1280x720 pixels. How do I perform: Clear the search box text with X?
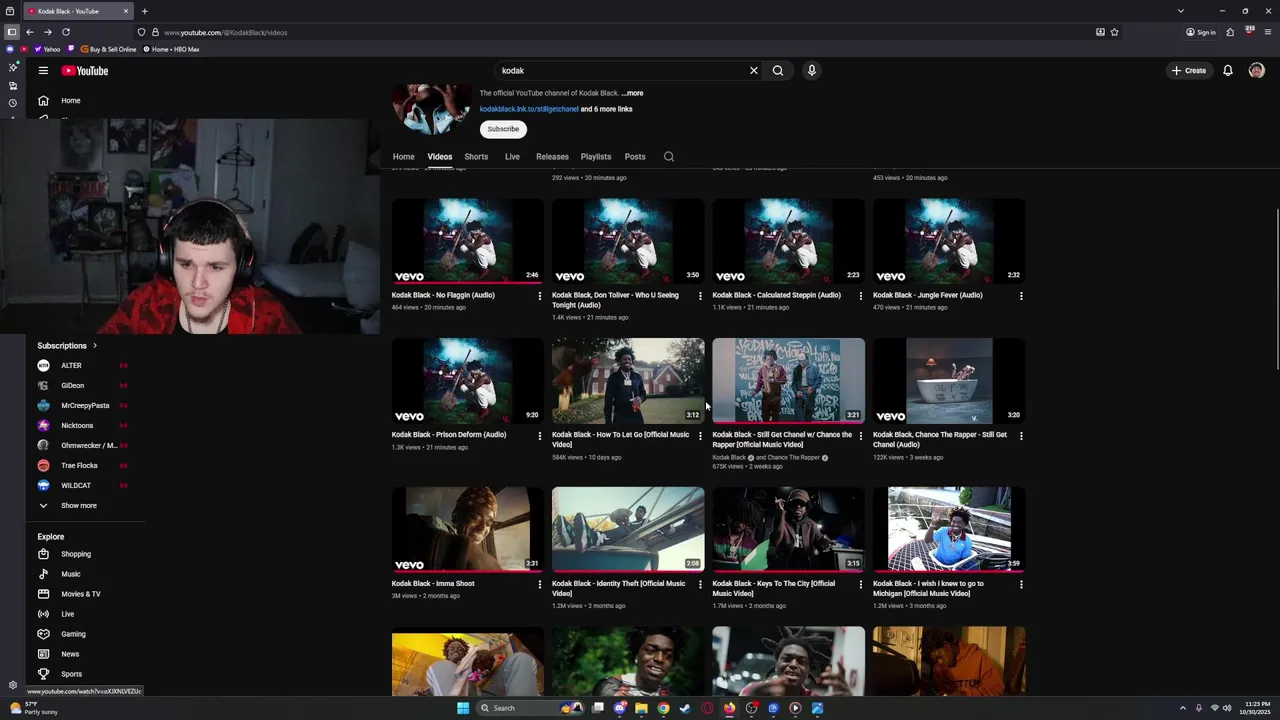754,70
